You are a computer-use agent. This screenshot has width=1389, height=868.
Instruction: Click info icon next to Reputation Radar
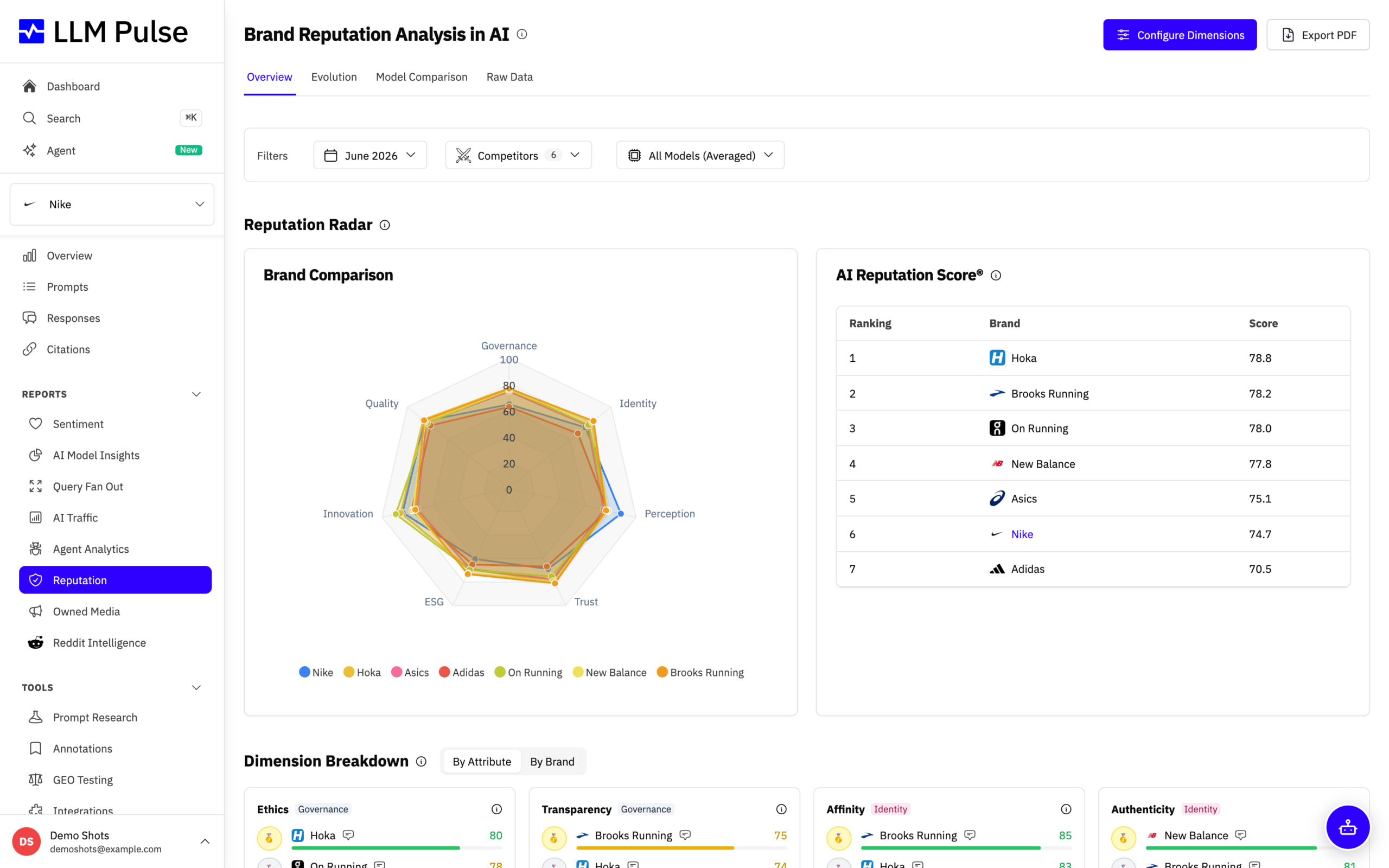[385, 225]
